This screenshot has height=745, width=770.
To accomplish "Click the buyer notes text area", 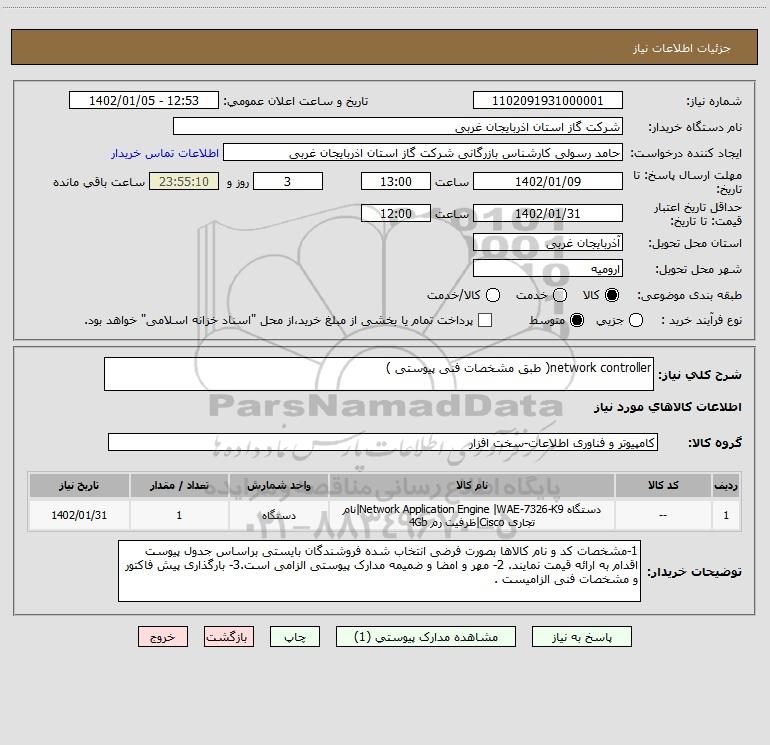I will click(379, 571).
